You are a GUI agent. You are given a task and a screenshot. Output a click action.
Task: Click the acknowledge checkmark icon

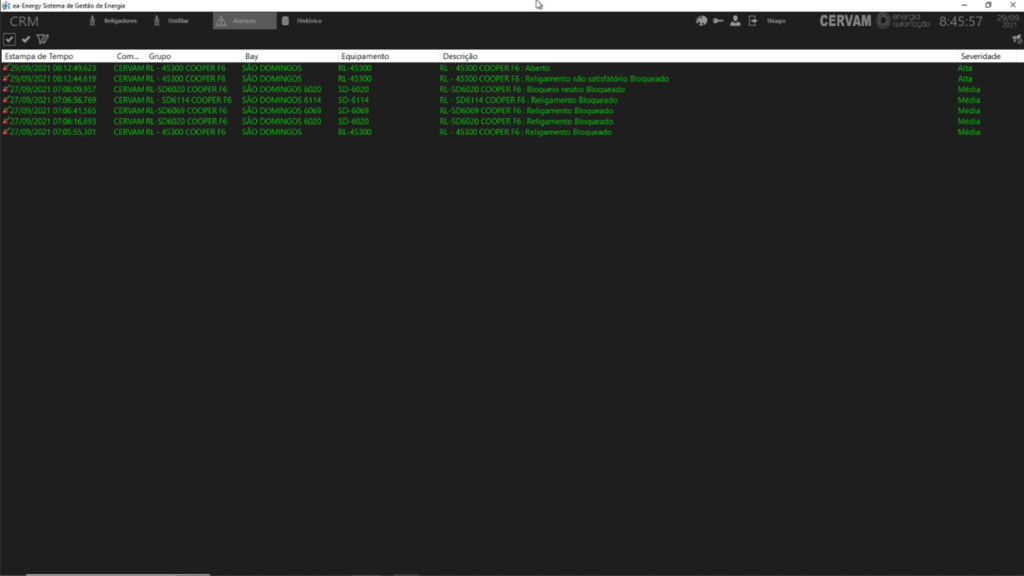[x=26, y=39]
